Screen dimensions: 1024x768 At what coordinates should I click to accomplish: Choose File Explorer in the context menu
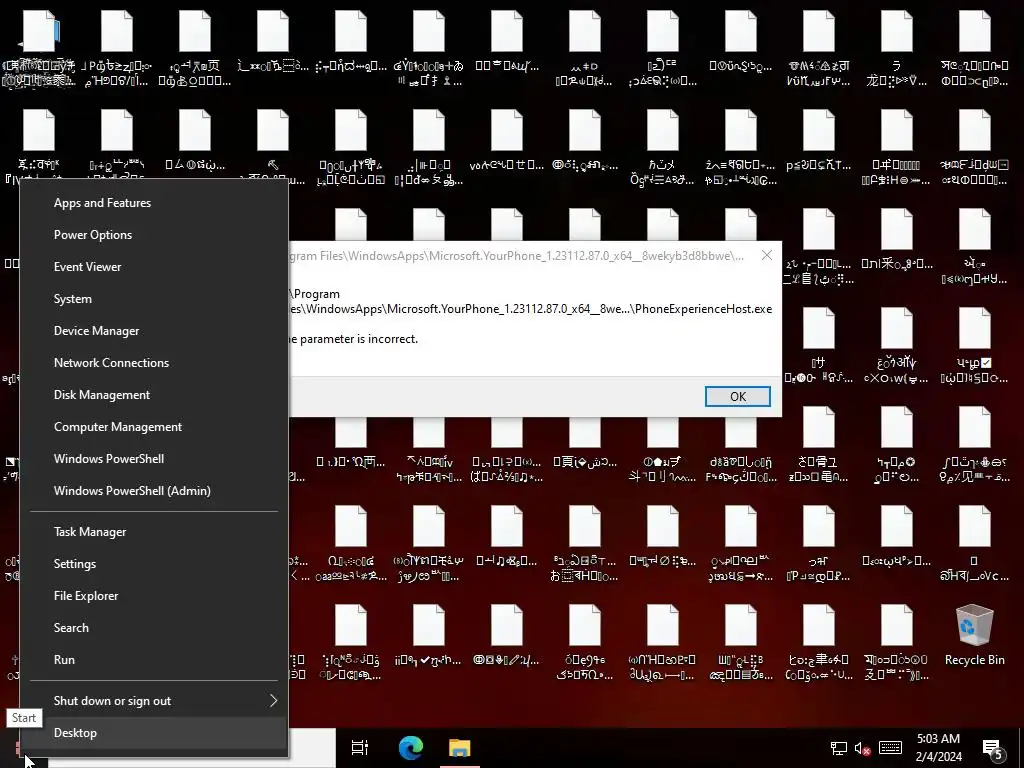pos(154,596)
